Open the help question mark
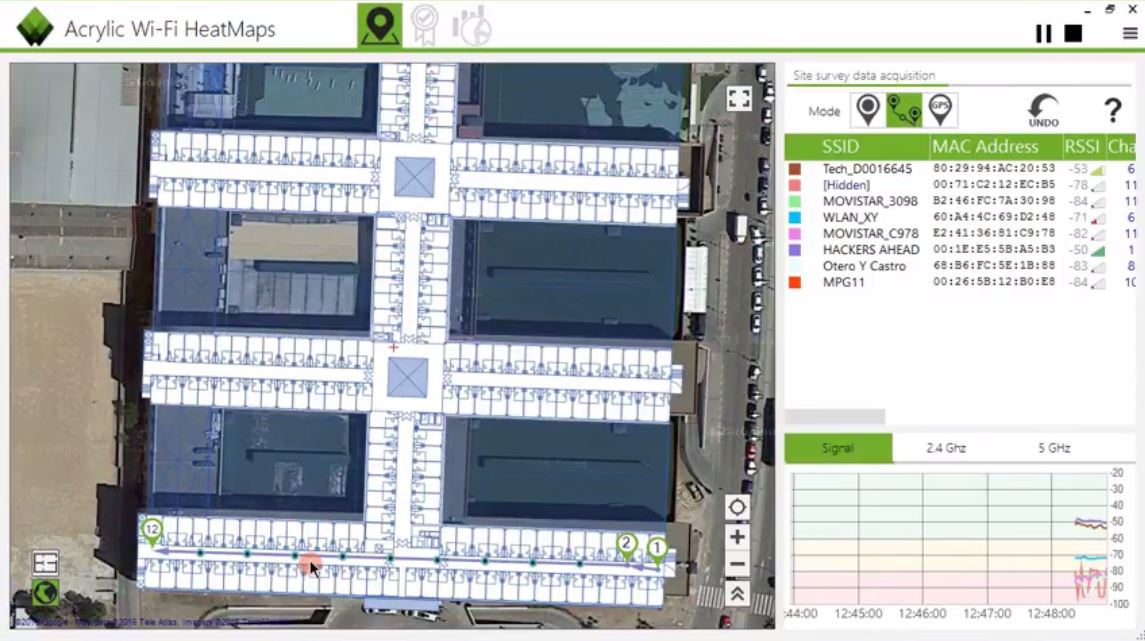Image resolution: width=1145 pixels, height=641 pixels. (x=1112, y=111)
